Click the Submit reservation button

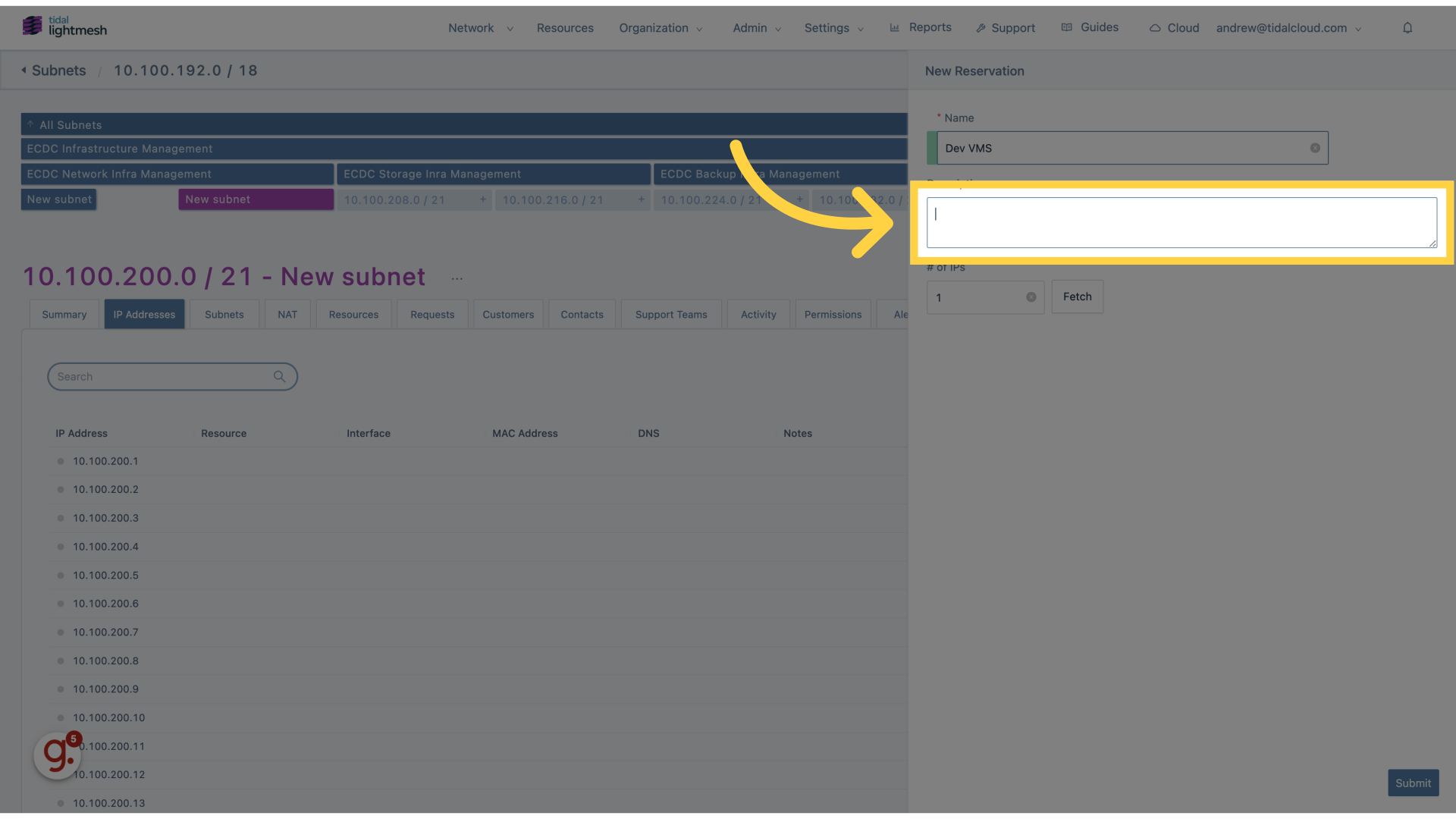[1413, 782]
